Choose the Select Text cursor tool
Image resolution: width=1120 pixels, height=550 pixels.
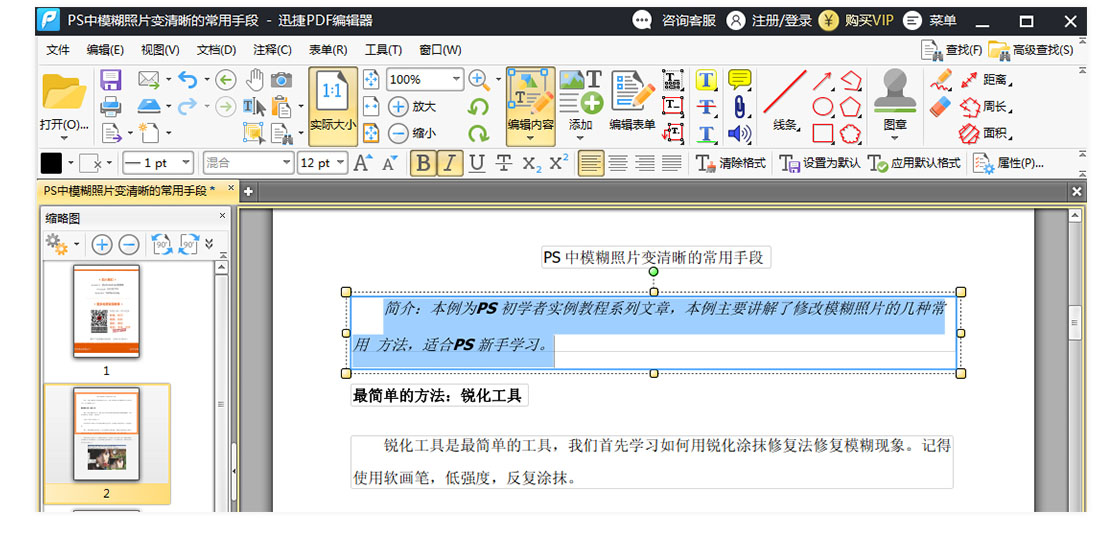[x=254, y=106]
